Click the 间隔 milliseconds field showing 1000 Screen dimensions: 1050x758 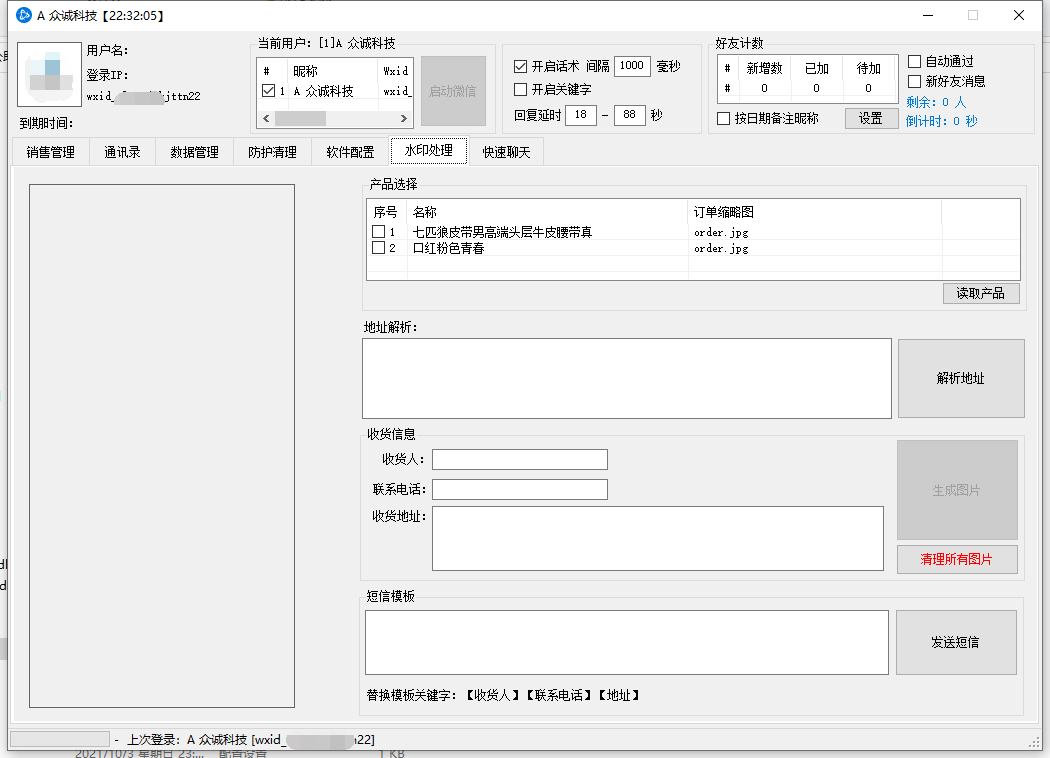click(x=631, y=66)
